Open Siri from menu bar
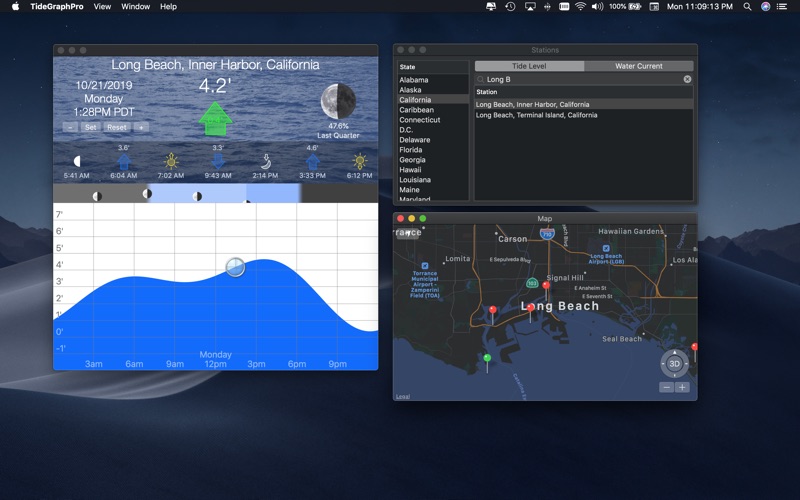800x500 pixels. (x=765, y=7)
